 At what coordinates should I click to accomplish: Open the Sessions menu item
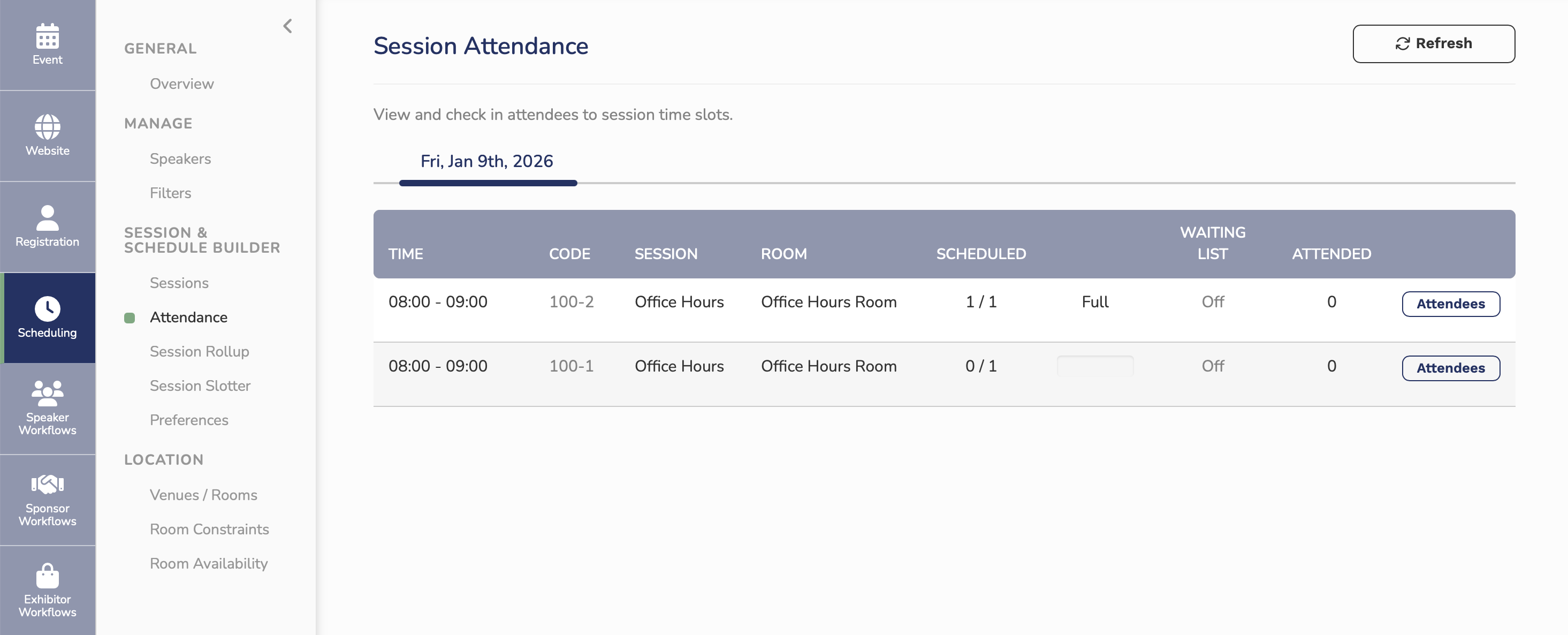179,283
